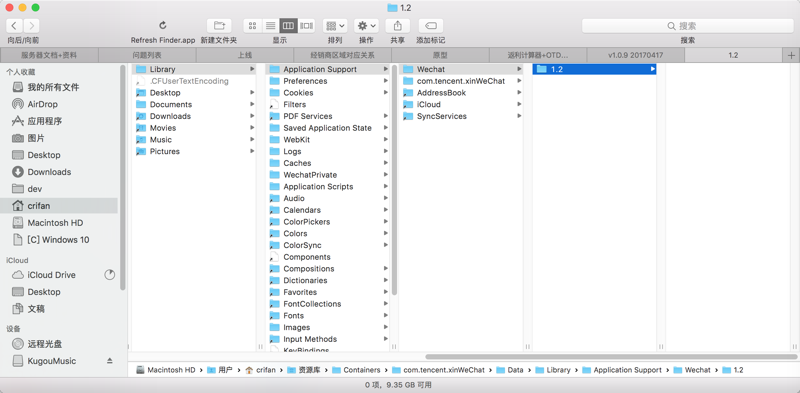Screen dimensions: 800x393
Task: Expand the Movies folder arrow
Action: tap(252, 128)
